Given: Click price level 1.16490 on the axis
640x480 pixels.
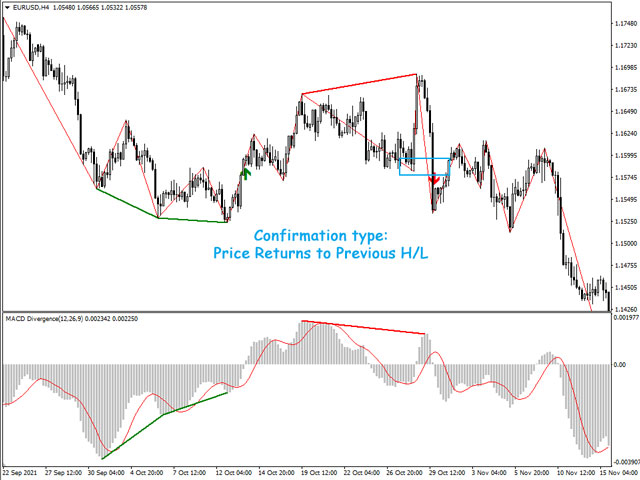Looking at the screenshot, I should (x=626, y=111).
